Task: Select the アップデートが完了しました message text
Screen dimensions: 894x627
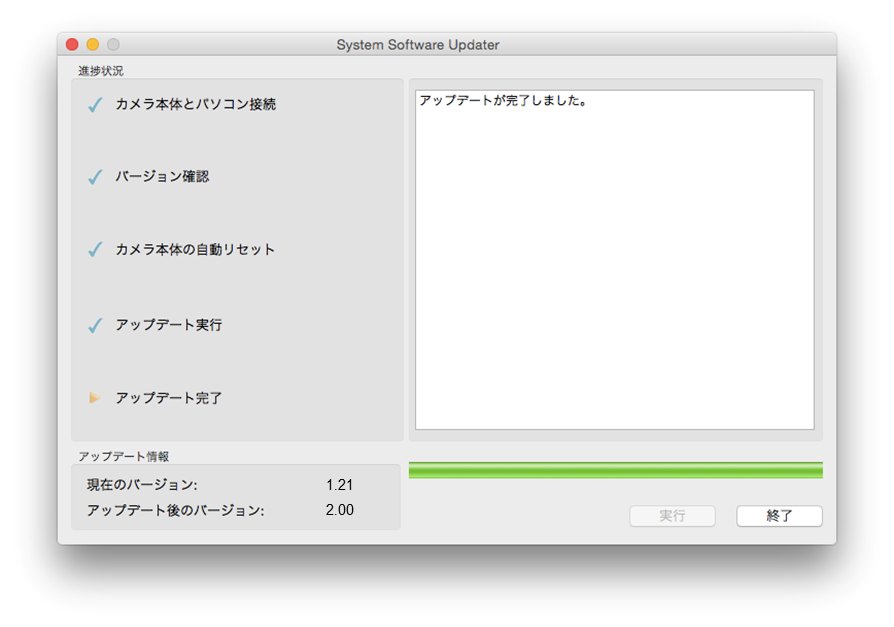Action: 502,101
